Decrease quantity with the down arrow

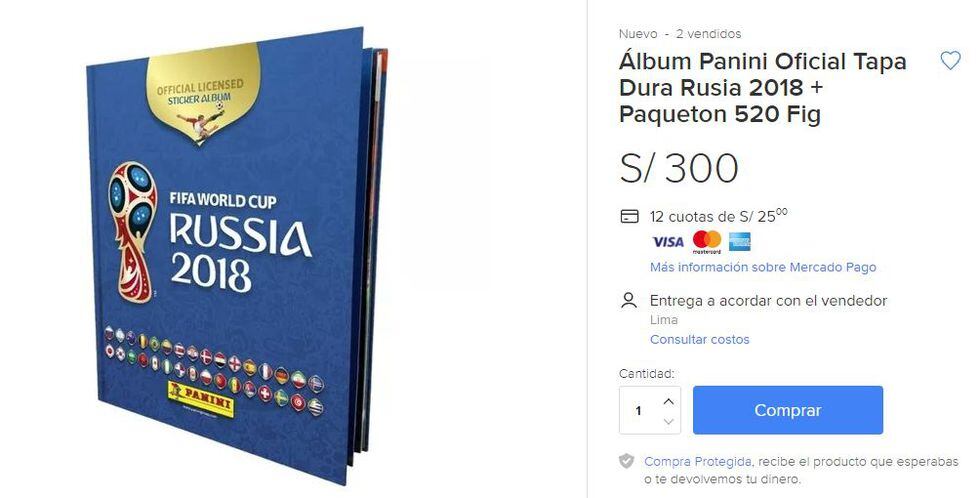coord(668,422)
